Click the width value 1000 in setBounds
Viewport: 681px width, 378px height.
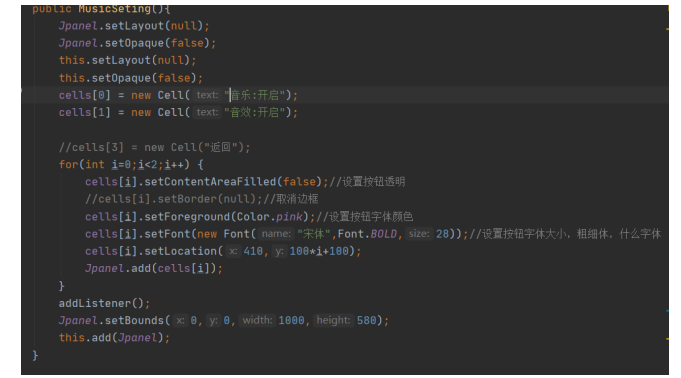pos(291,321)
